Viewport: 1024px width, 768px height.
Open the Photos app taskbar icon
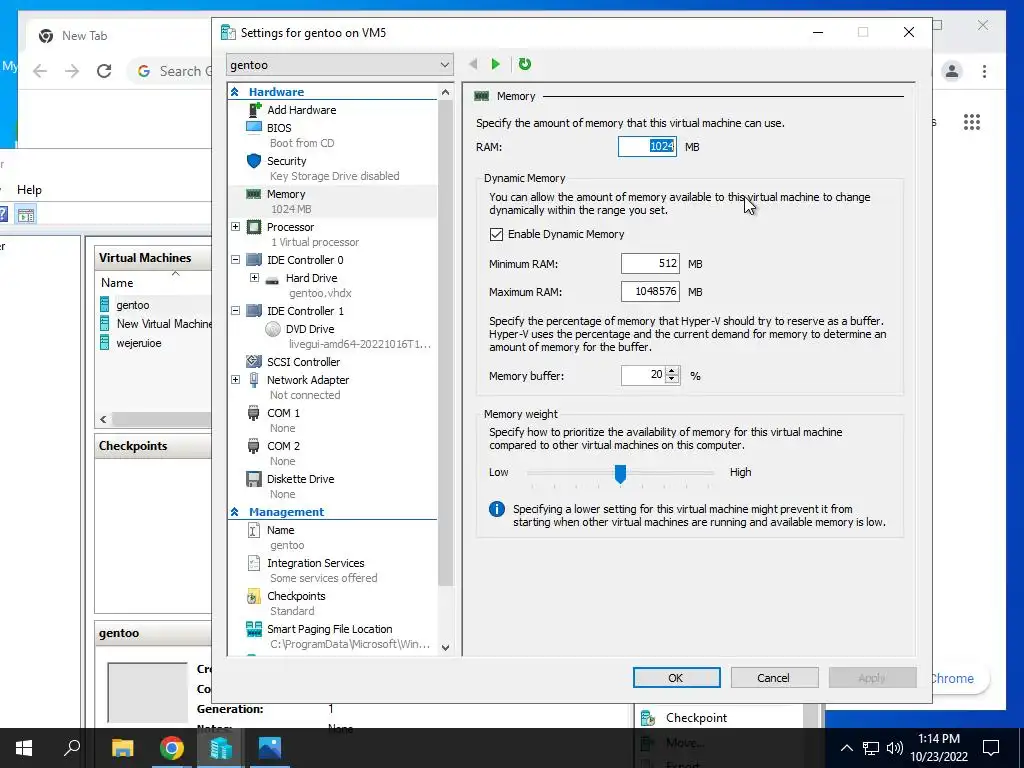click(269, 748)
